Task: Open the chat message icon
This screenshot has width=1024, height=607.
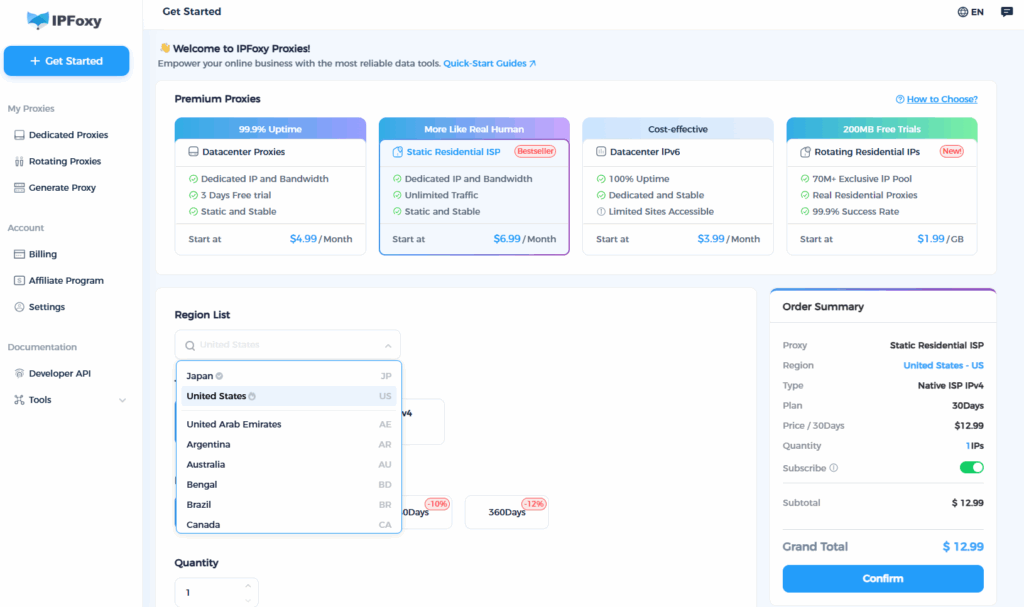Action: coord(1006,12)
